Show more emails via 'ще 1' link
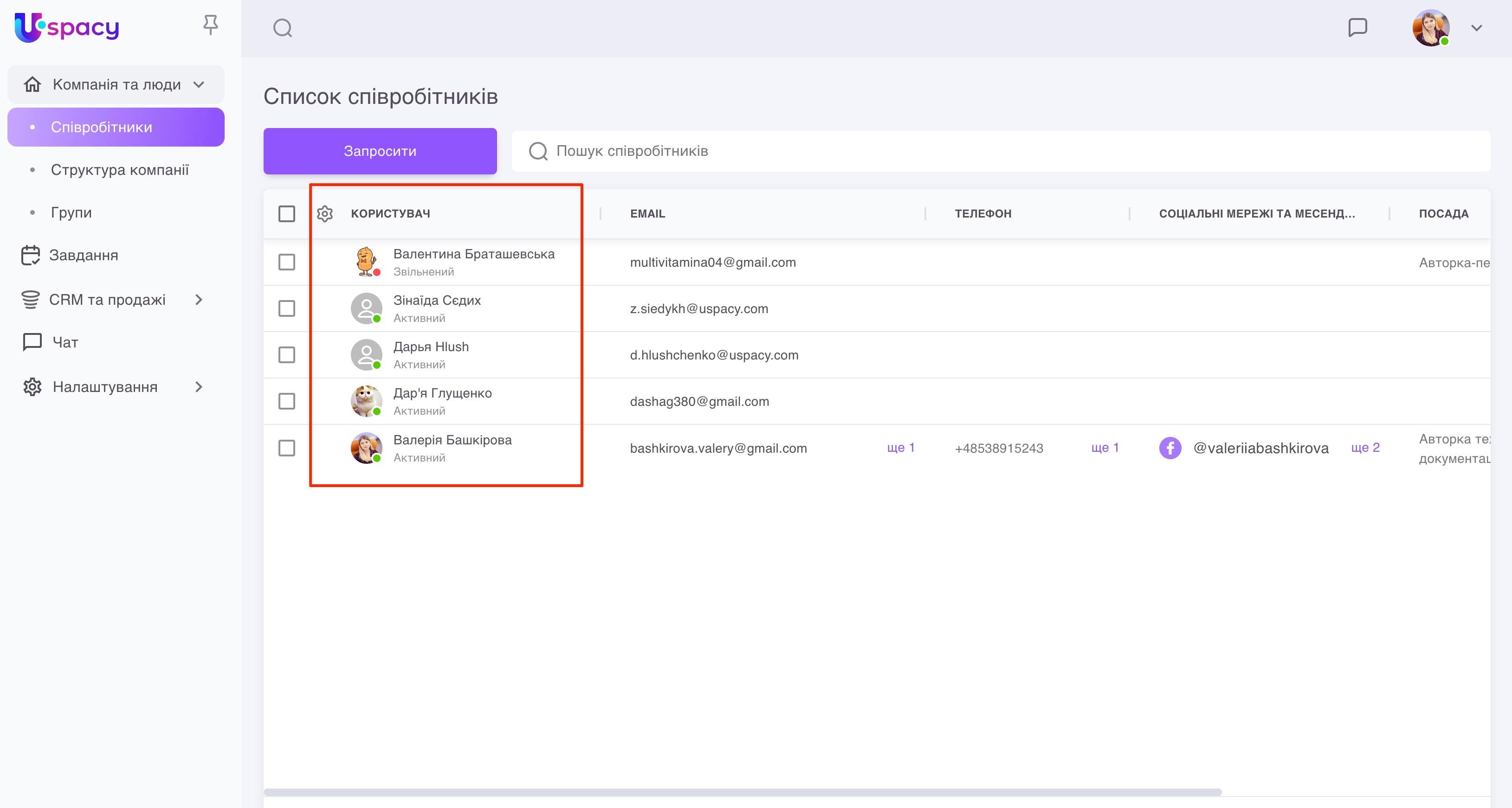The image size is (1512, 808). click(x=900, y=448)
